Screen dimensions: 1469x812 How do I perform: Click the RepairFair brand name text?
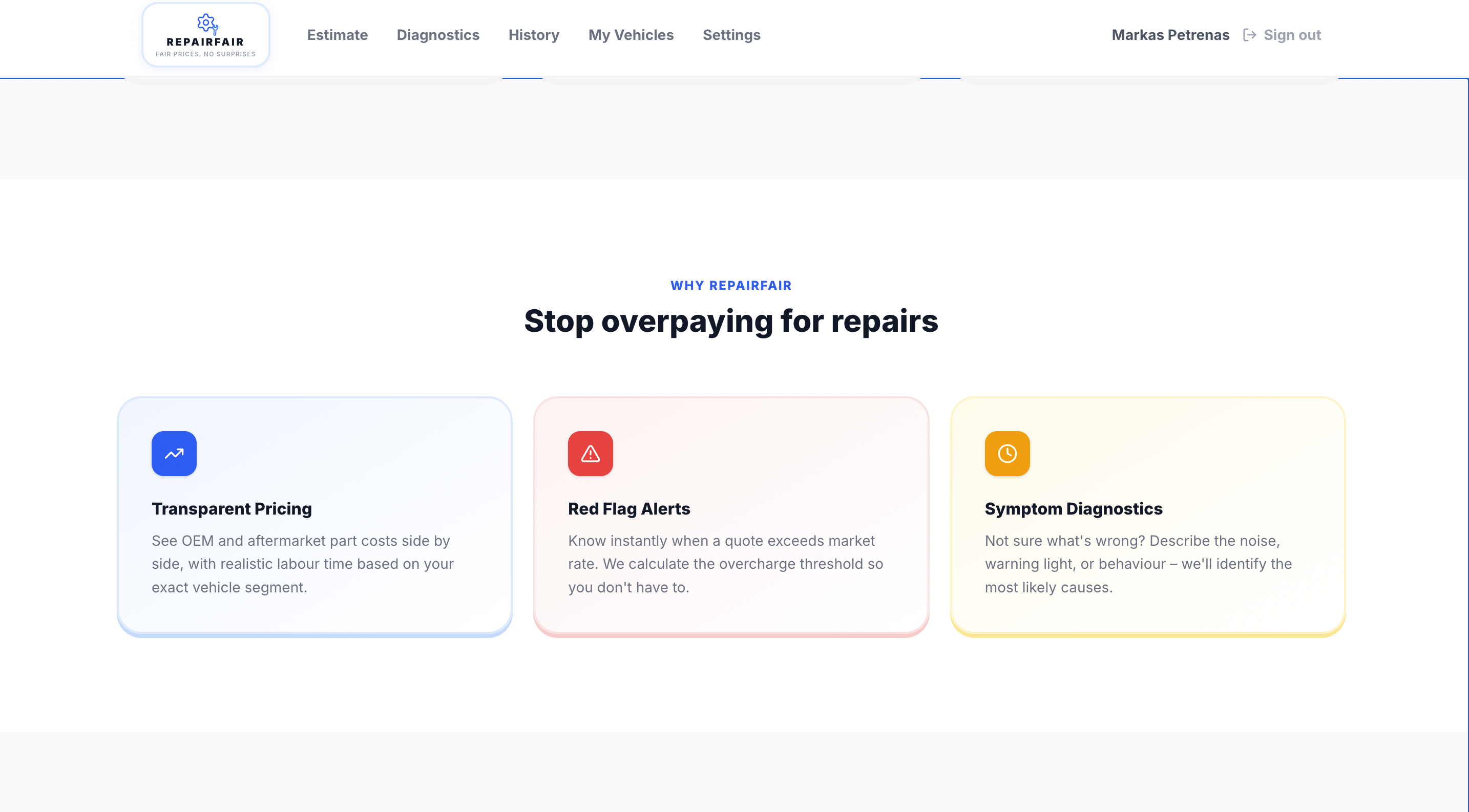[x=205, y=42]
